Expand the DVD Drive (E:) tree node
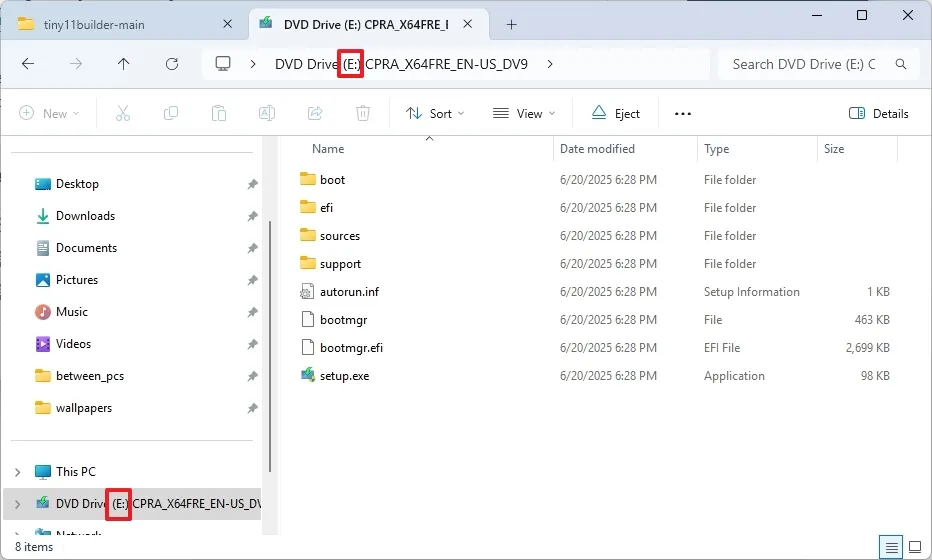 click(18, 504)
